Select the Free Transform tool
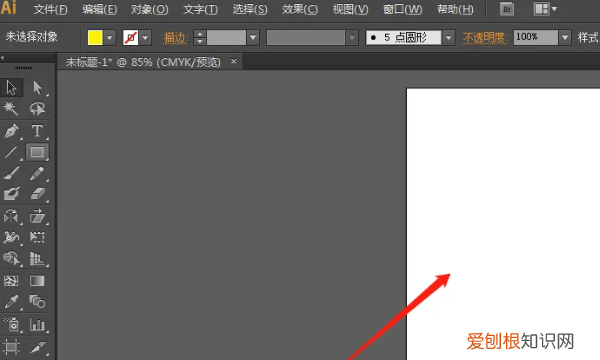 pyautogui.click(x=37, y=237)
